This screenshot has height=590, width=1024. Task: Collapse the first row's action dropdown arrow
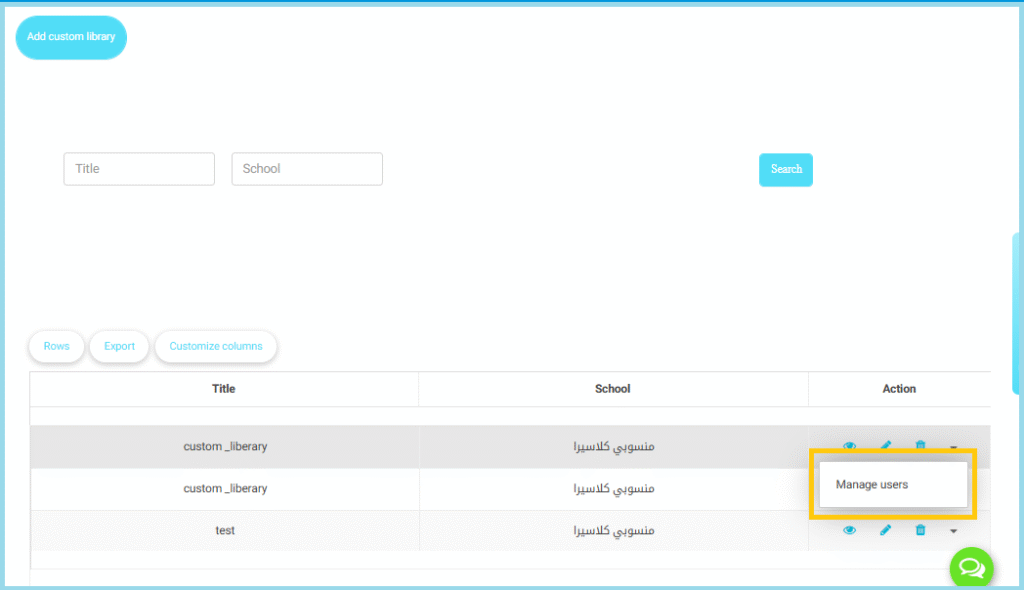pos(953,447)
